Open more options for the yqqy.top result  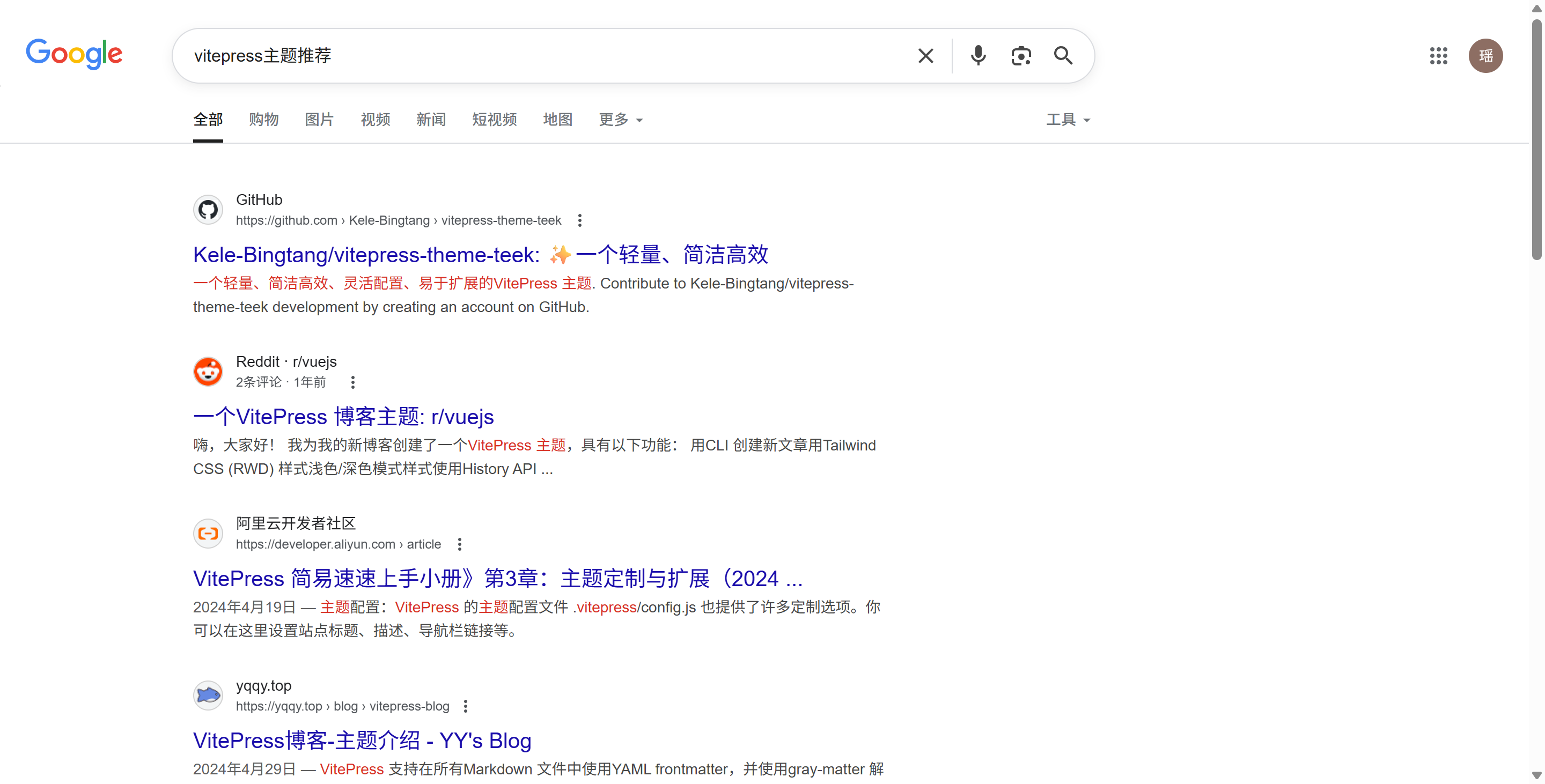(x=466, y=706)
